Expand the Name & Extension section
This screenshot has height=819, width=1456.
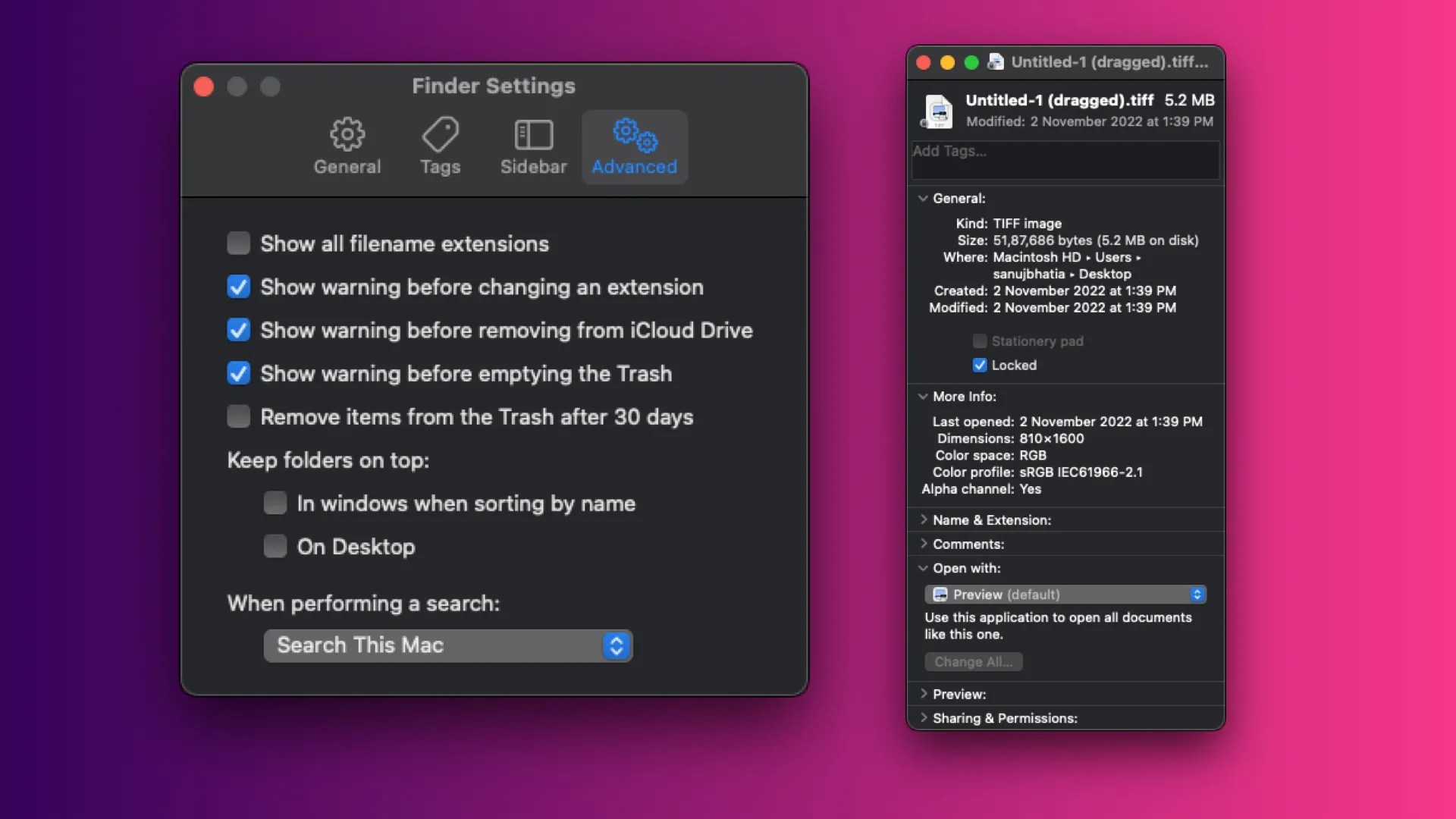pyautogui.click(x=924, y=520)
